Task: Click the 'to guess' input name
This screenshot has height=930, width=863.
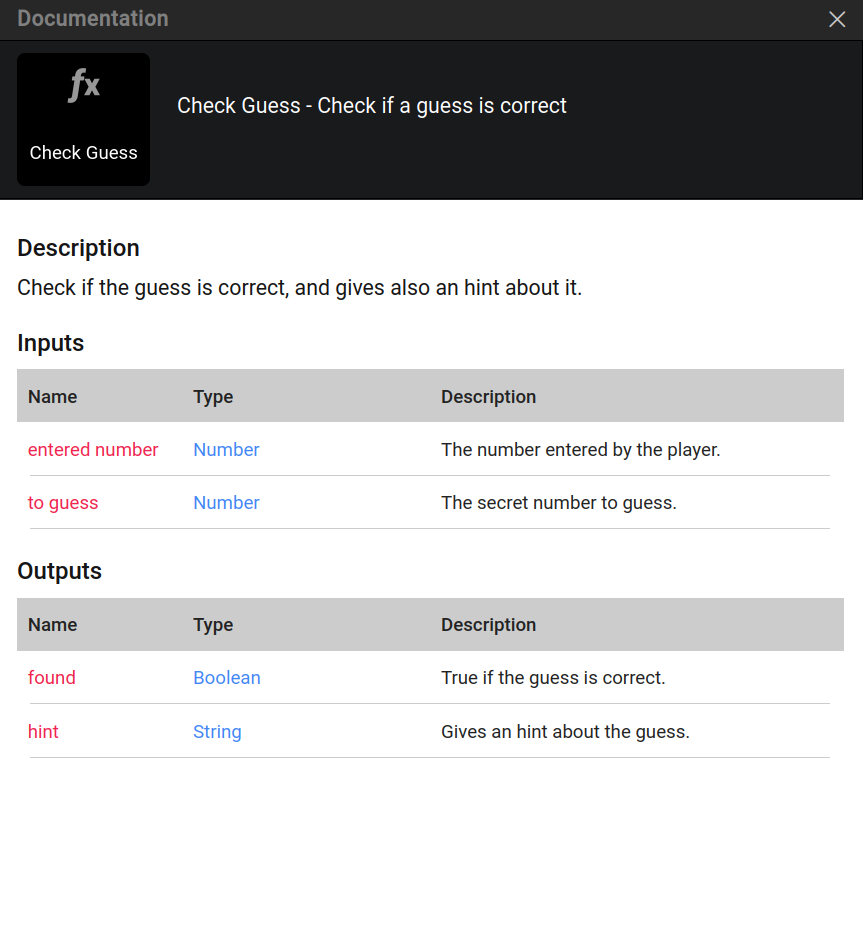Action: pos(63,503)
